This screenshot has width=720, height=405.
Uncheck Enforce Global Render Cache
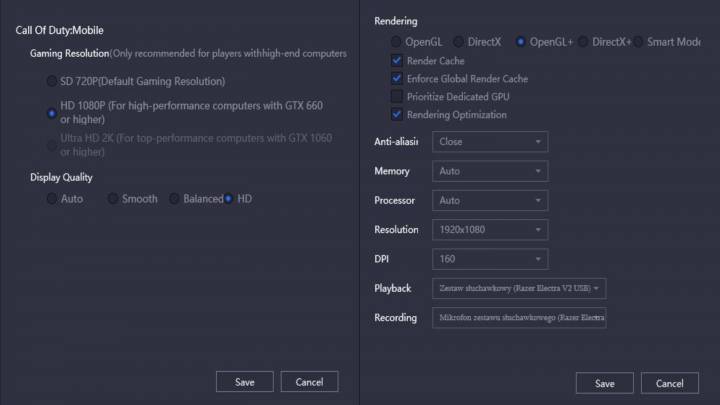[x=397, y=79]
